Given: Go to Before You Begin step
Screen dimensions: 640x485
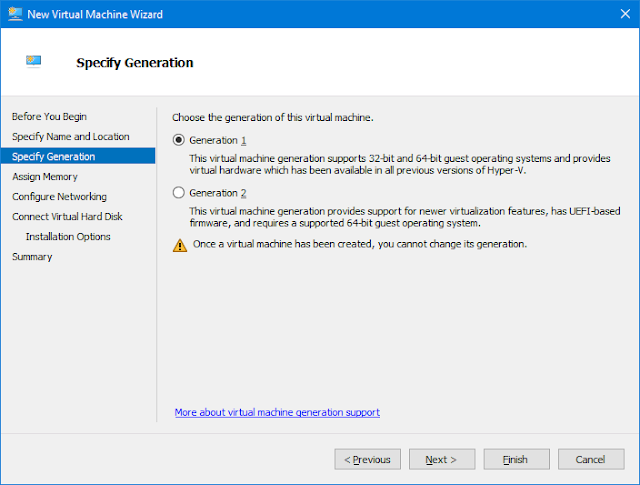Looking at the screenshot, I should point(49,116).
